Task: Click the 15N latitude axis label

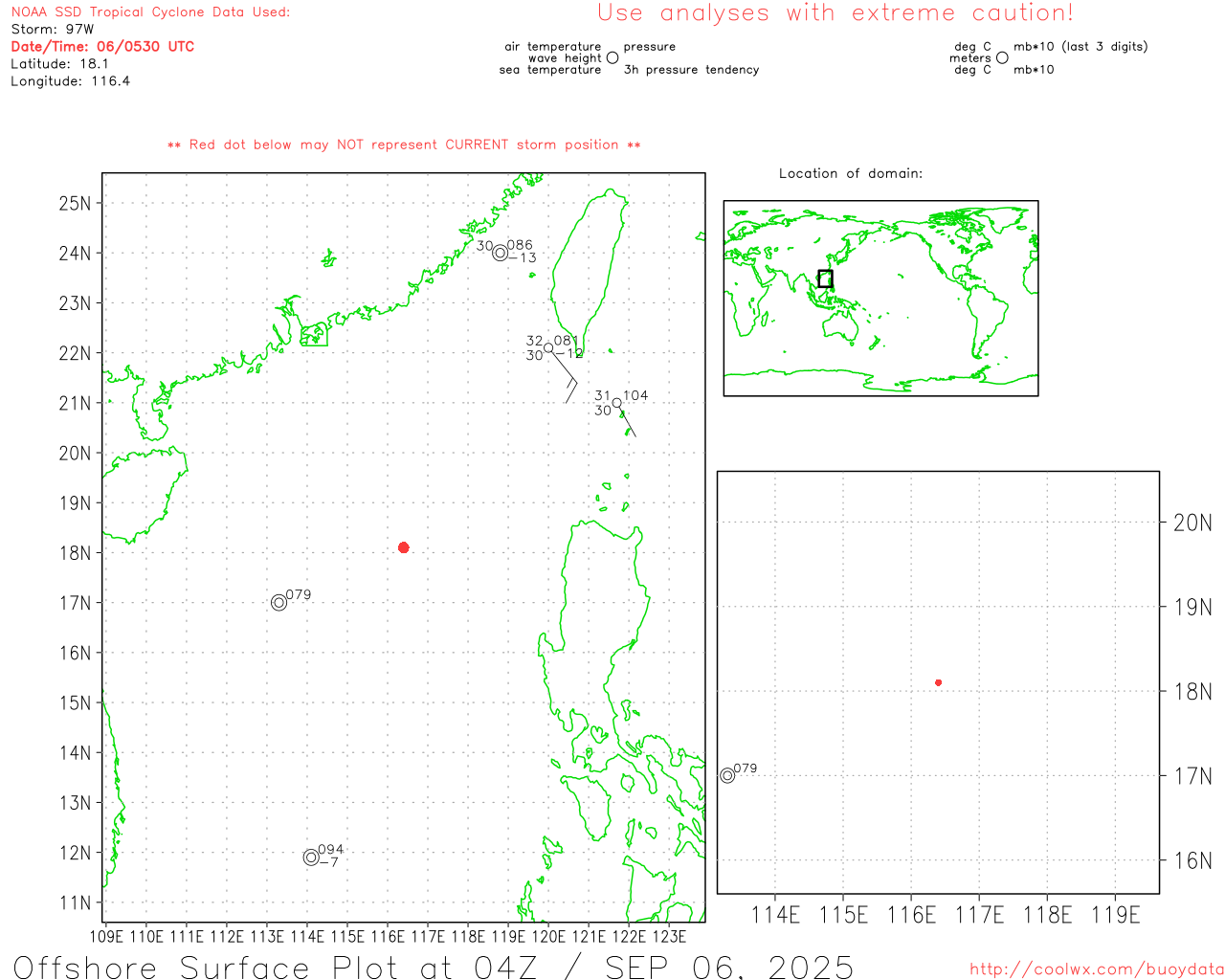Action: [x=75, y=702]
